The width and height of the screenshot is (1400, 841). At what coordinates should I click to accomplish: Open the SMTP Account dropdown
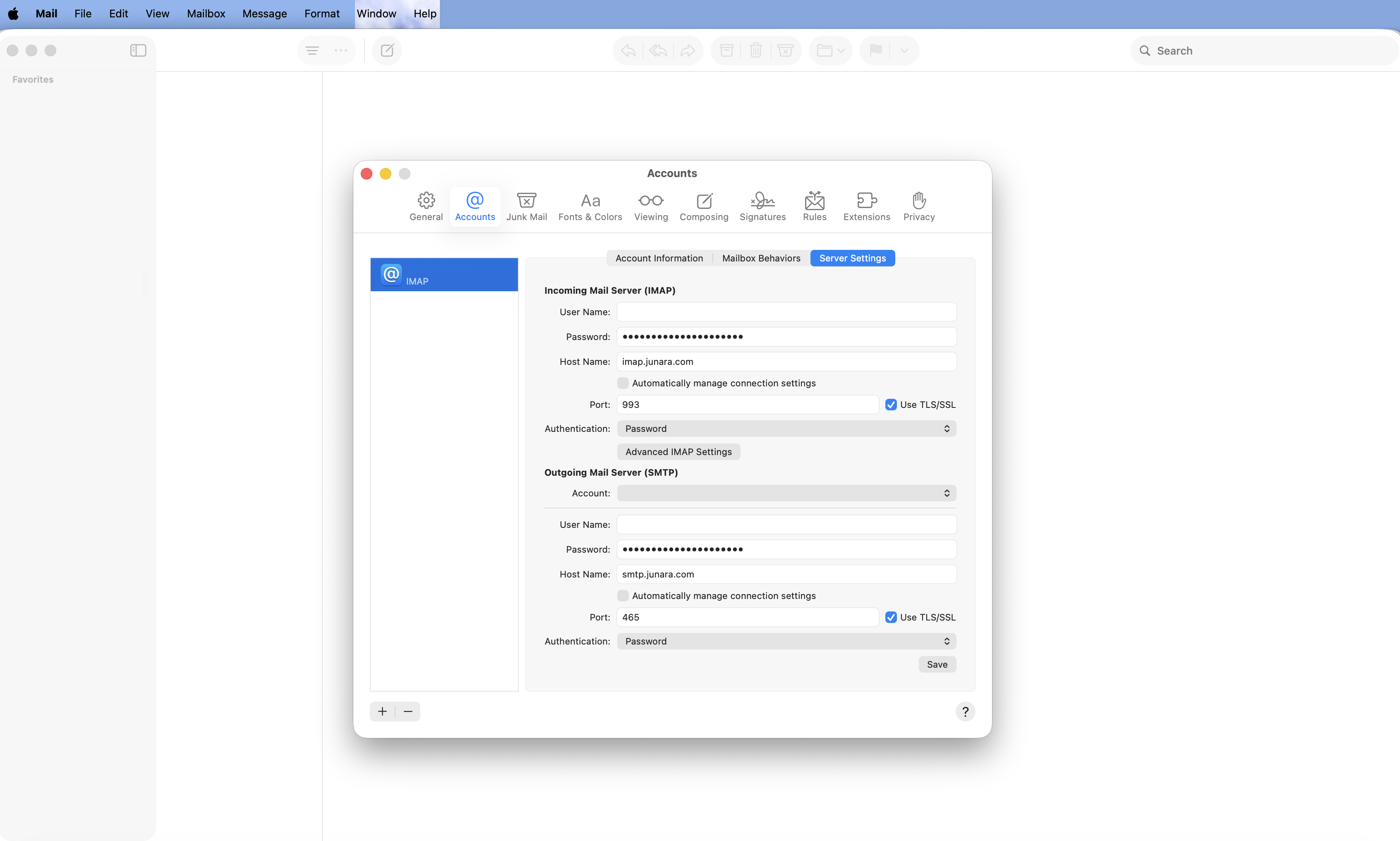pos(786,493)
